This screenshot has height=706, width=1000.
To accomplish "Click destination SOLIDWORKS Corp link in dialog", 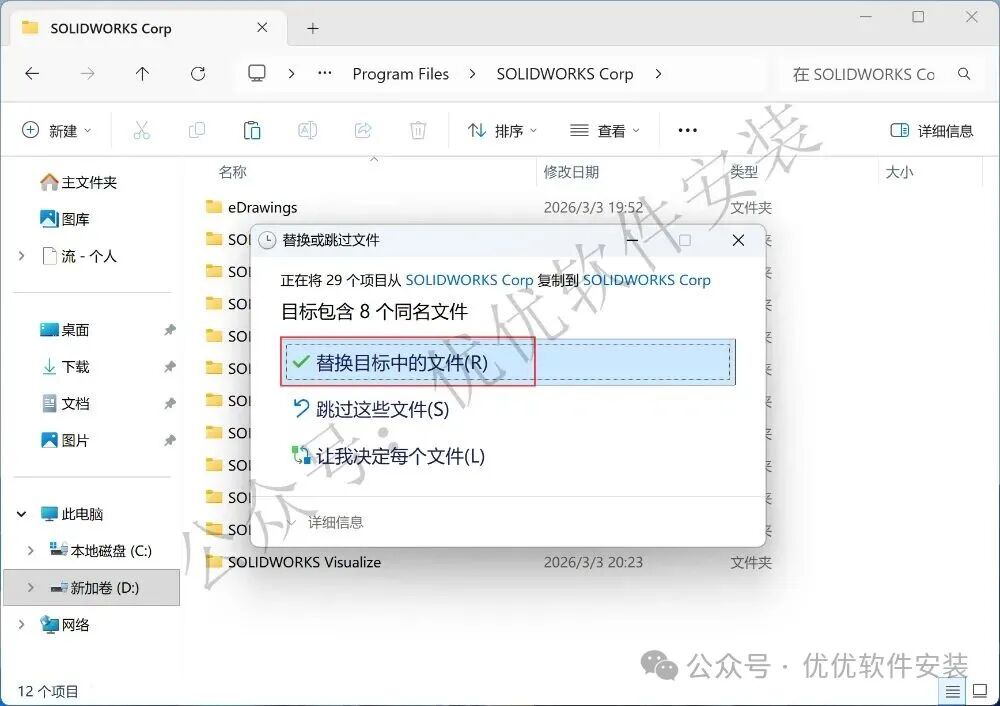I will tap(646, 280).
